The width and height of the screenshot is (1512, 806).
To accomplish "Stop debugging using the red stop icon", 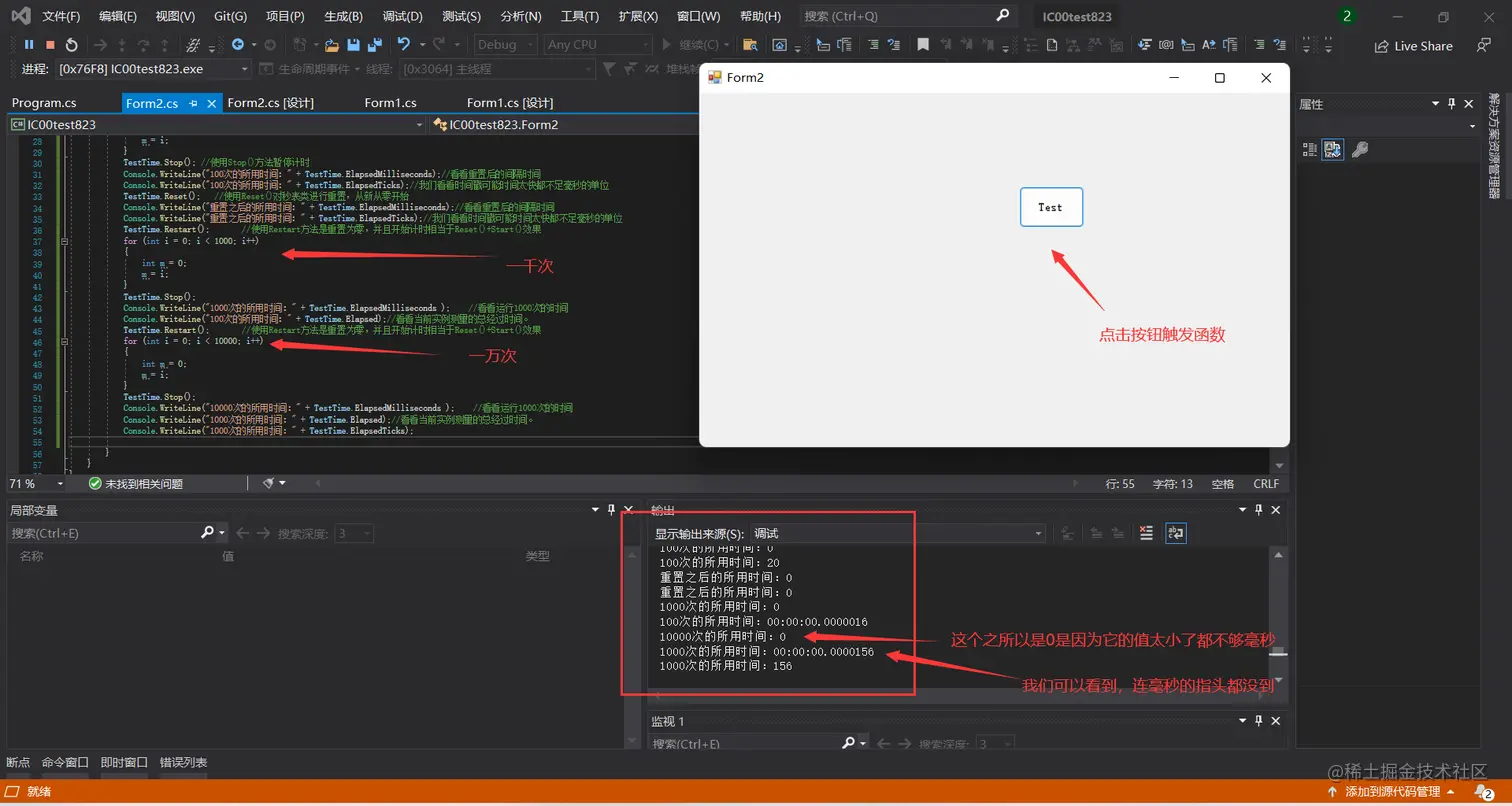I will (x=48, y=45).
